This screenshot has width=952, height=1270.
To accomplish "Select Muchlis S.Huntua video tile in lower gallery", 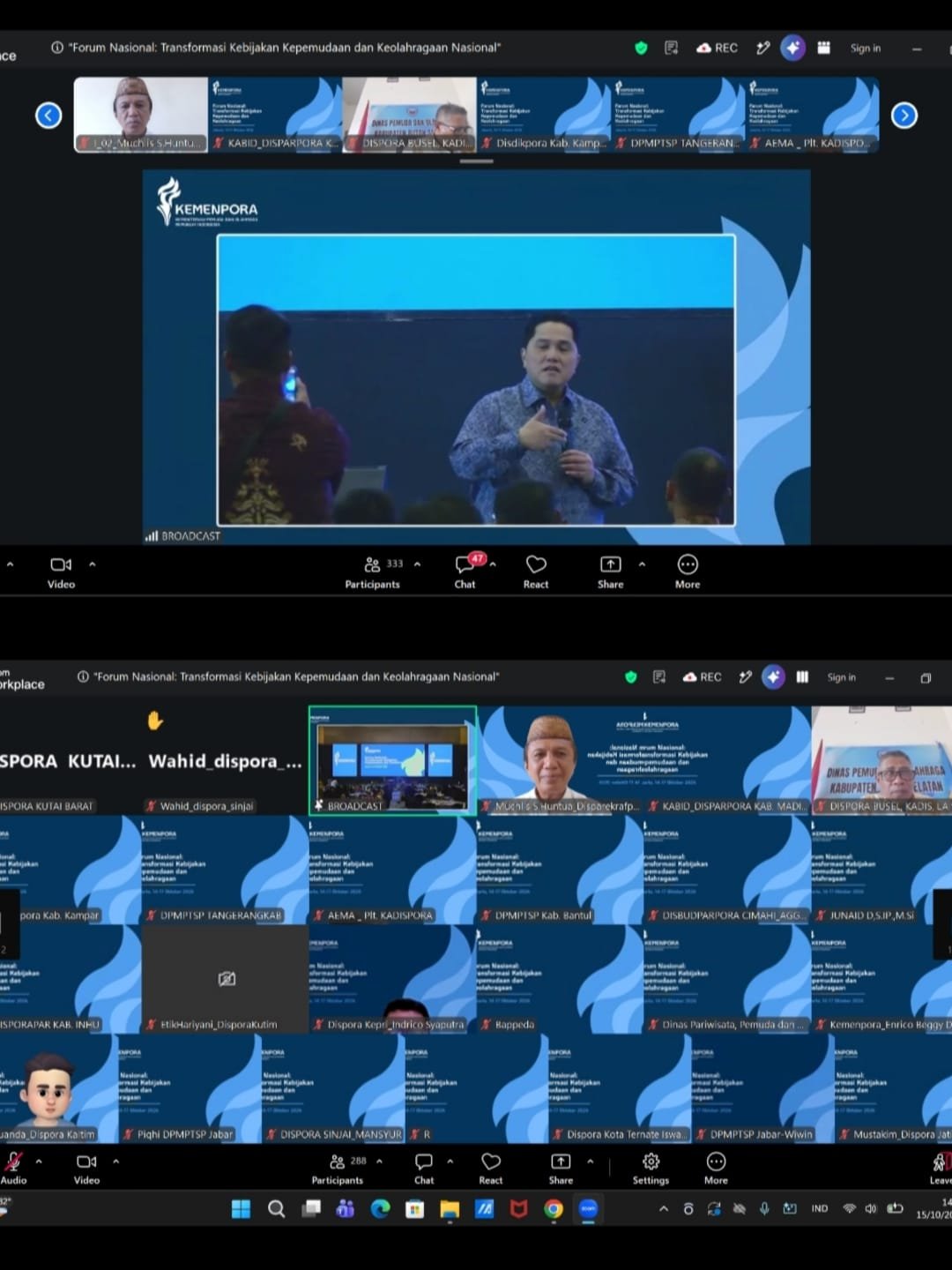I will (561, 759).
